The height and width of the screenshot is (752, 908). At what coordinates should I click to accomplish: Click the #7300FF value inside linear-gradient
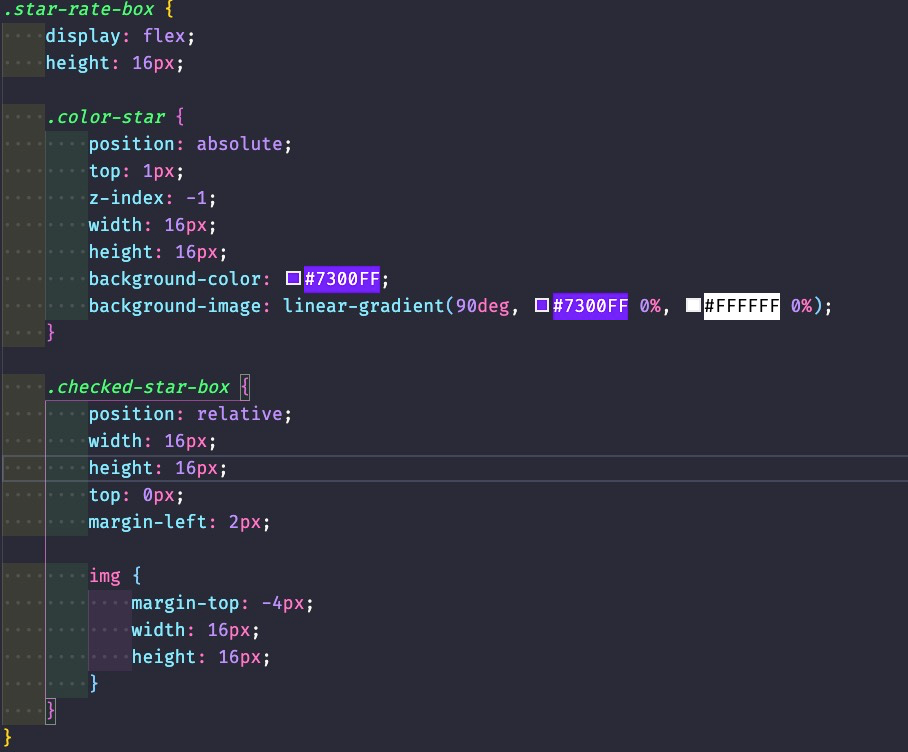(x=590, y=306)
